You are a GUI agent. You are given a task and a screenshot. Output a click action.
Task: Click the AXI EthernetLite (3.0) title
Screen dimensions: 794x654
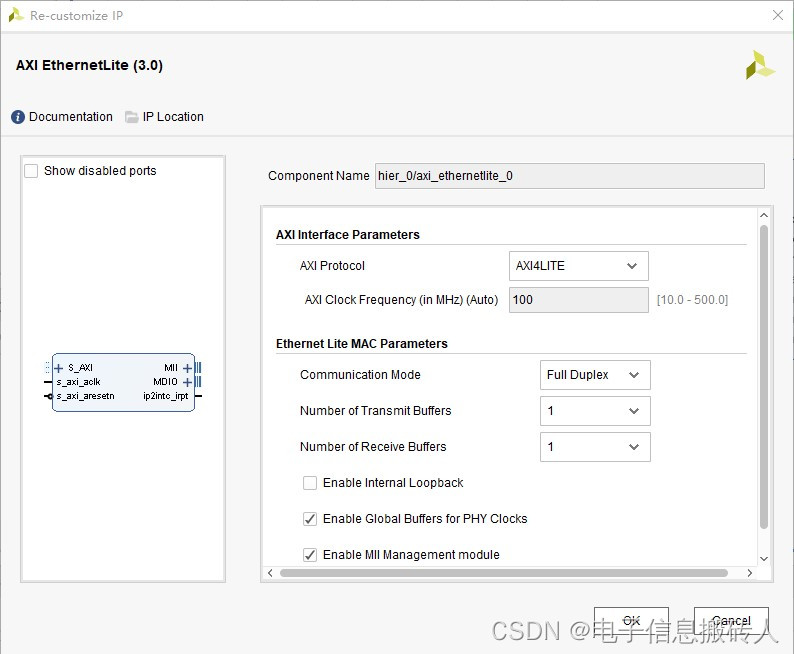point(89,65)
